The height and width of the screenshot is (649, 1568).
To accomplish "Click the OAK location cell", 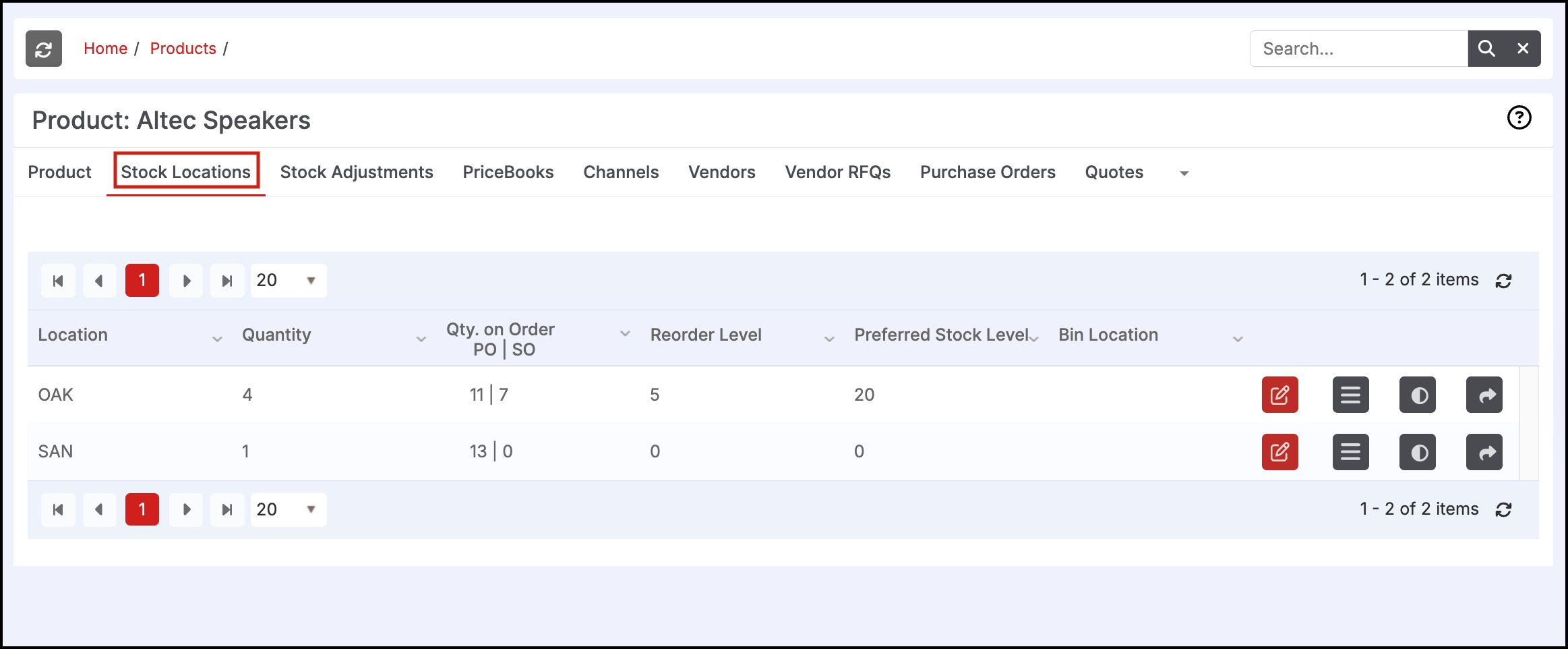I will 55,395.
